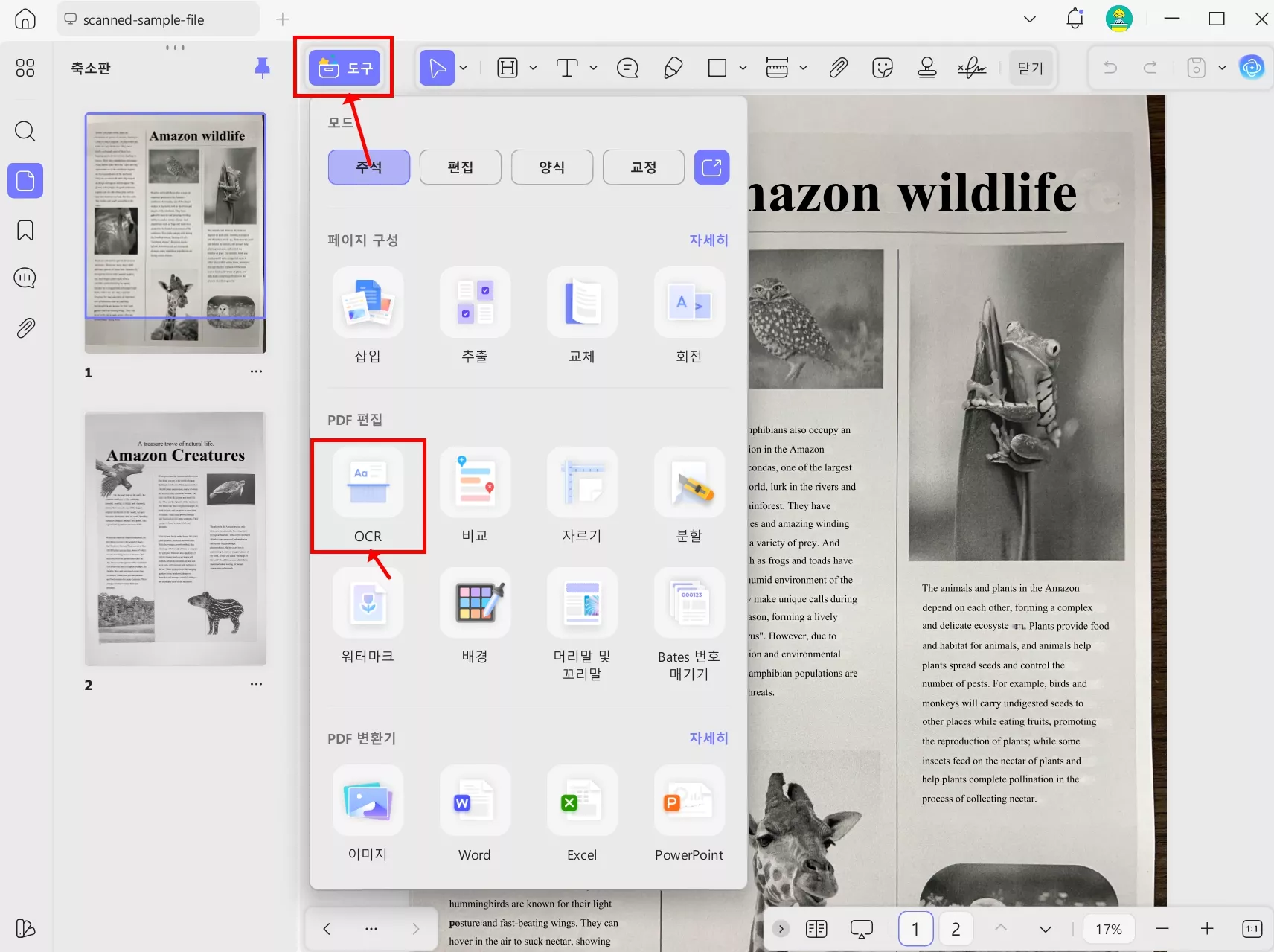Open the signature tool
Image resolution: width=1274 pixels, height=952 pixels.
[x=972, y=68]
